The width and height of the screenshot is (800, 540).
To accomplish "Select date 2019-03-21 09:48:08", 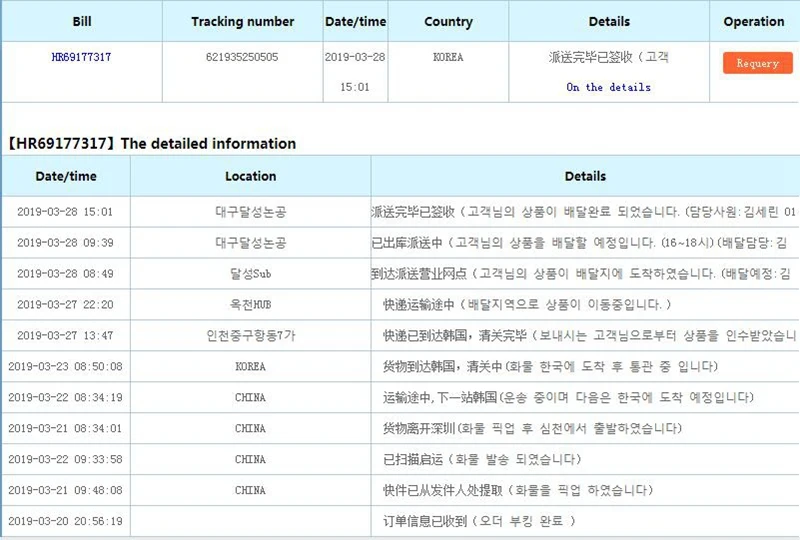I will pyautogui.click(x=65, y=490).
